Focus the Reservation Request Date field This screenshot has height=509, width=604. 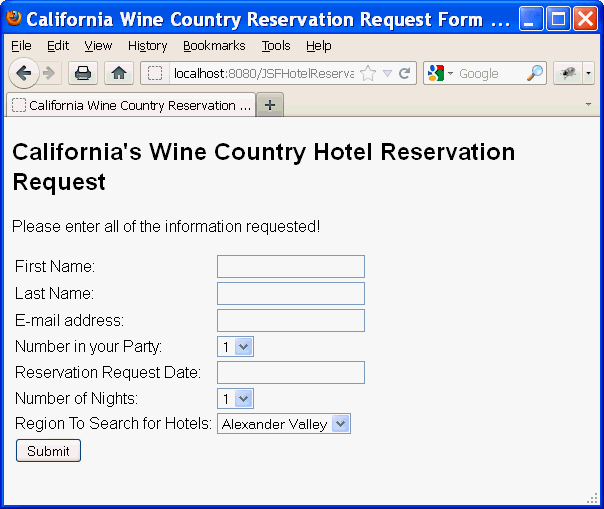point(290,372)
